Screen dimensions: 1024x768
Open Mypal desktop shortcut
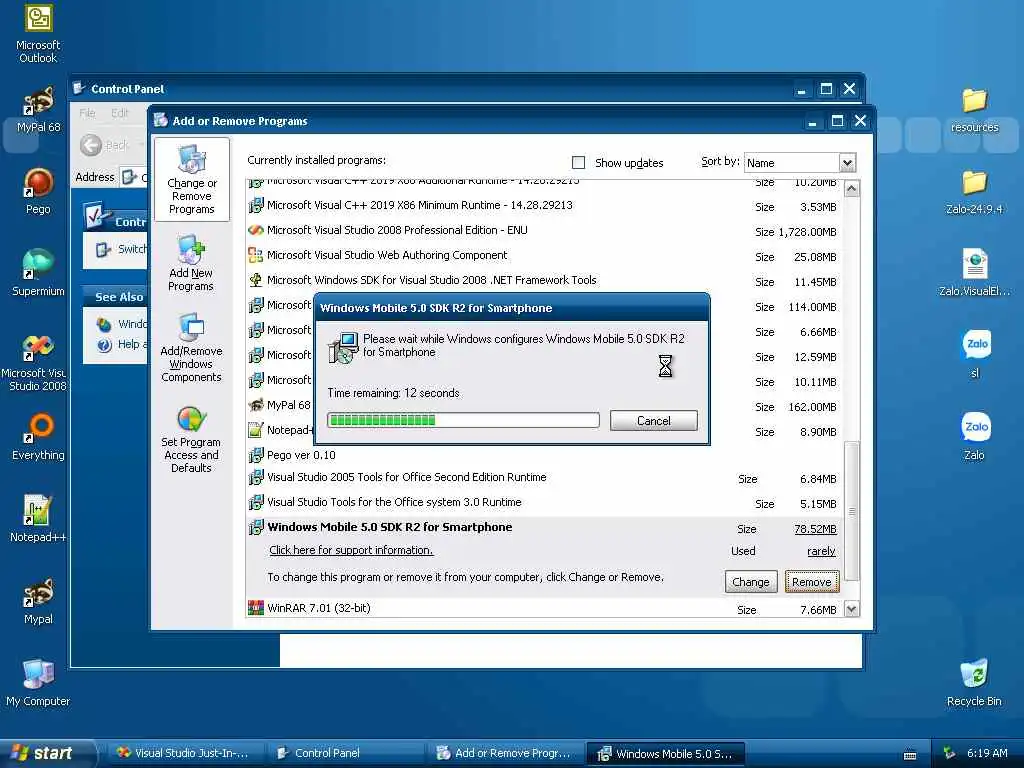coord(38,601)
